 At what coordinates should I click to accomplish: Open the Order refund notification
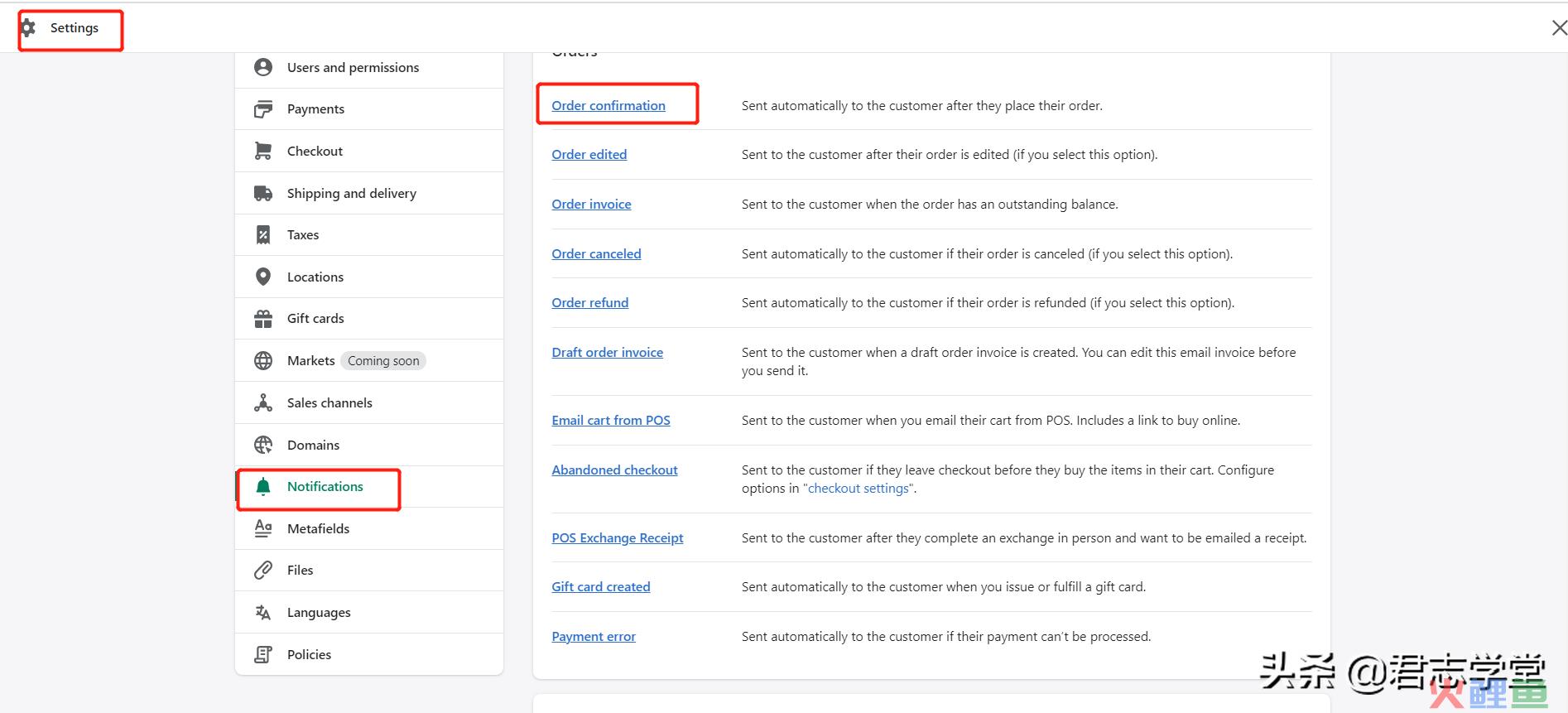590,302
